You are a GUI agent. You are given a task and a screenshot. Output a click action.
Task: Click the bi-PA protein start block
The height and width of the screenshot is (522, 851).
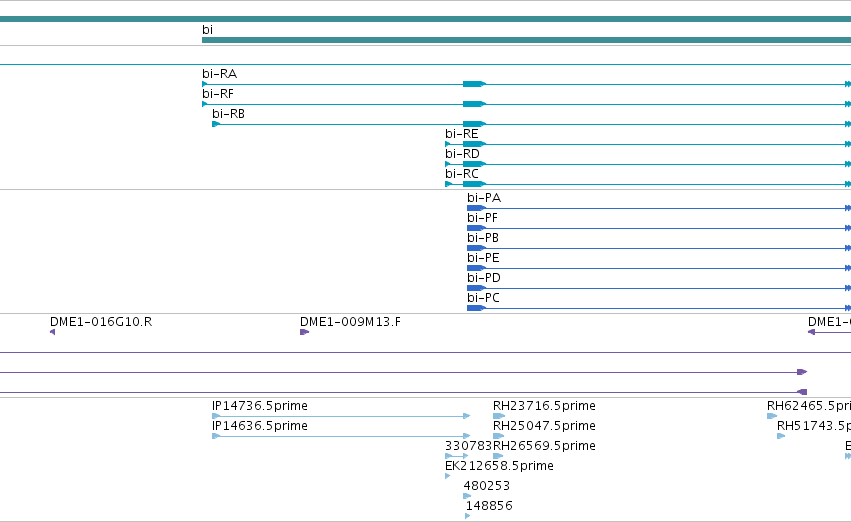[476, 208]
